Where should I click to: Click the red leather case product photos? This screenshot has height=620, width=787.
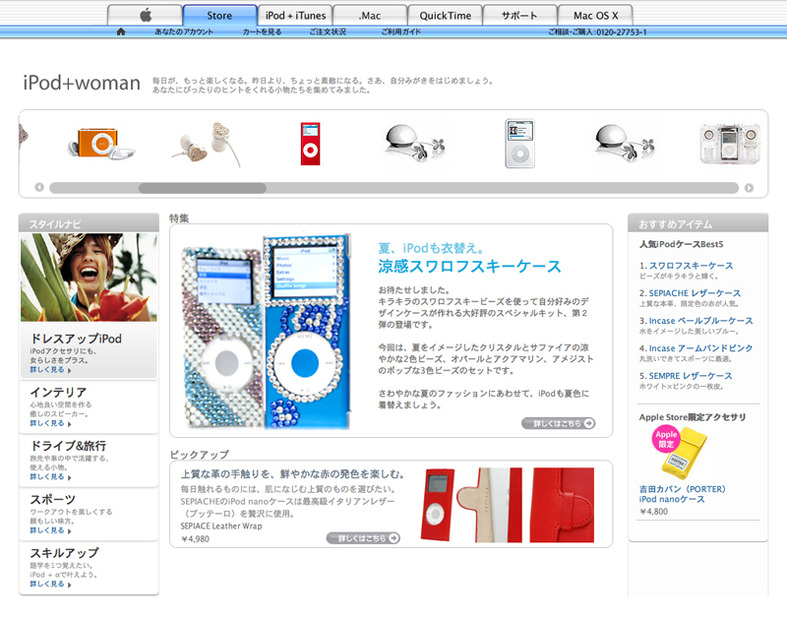click(x=507, y=505)
